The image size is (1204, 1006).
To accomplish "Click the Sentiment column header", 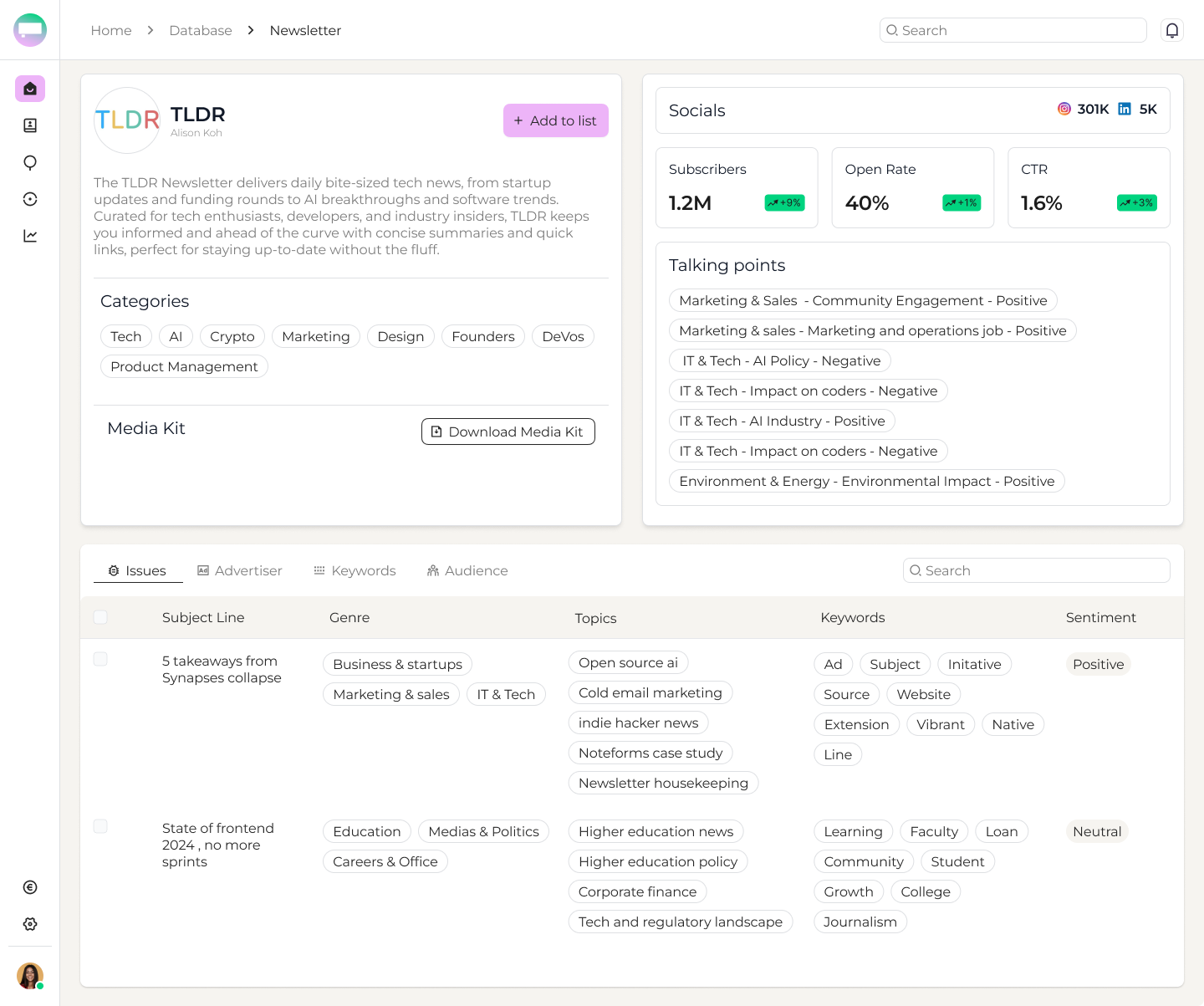I will [1101, 617].
